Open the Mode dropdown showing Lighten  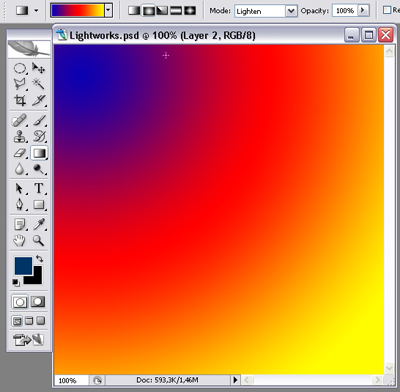click(291, 11)
